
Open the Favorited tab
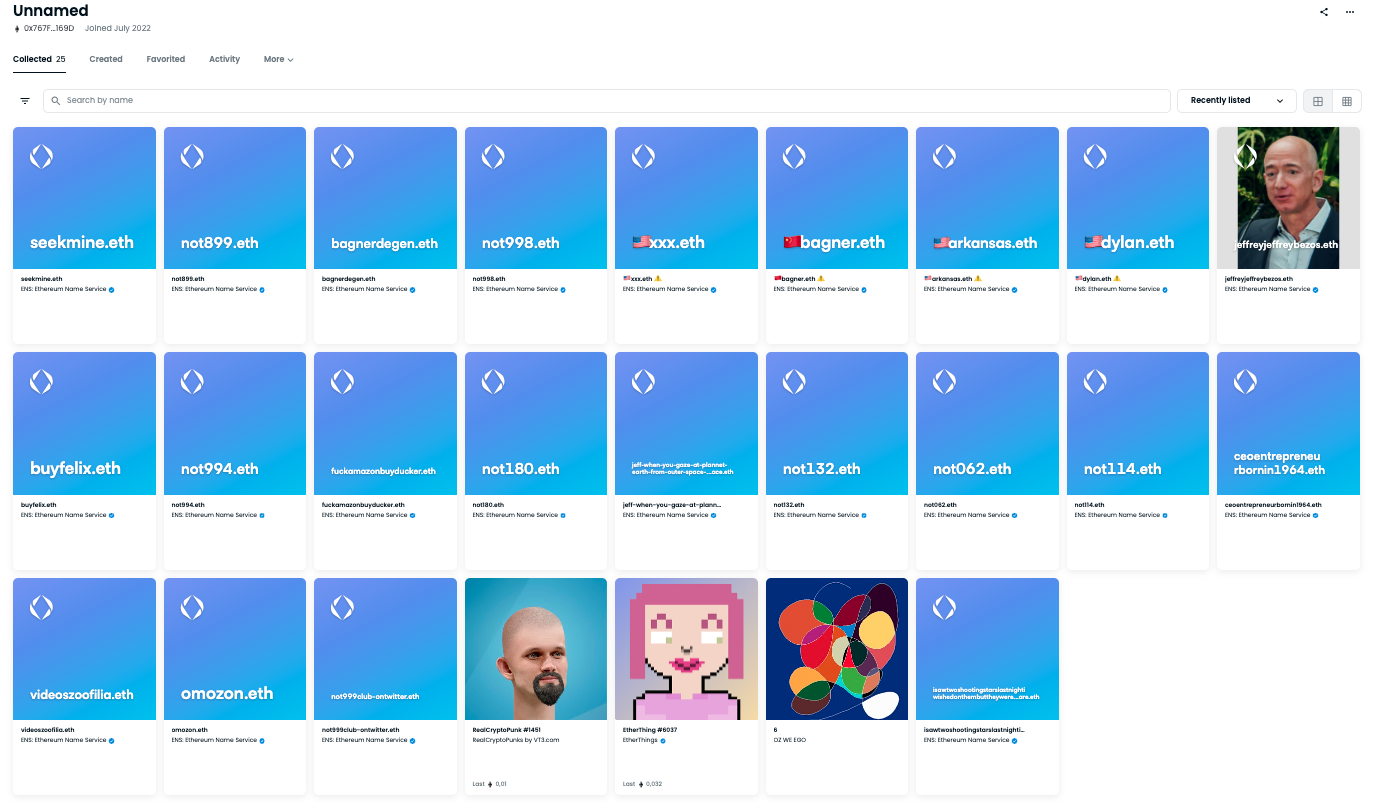[x=166, y=59]
